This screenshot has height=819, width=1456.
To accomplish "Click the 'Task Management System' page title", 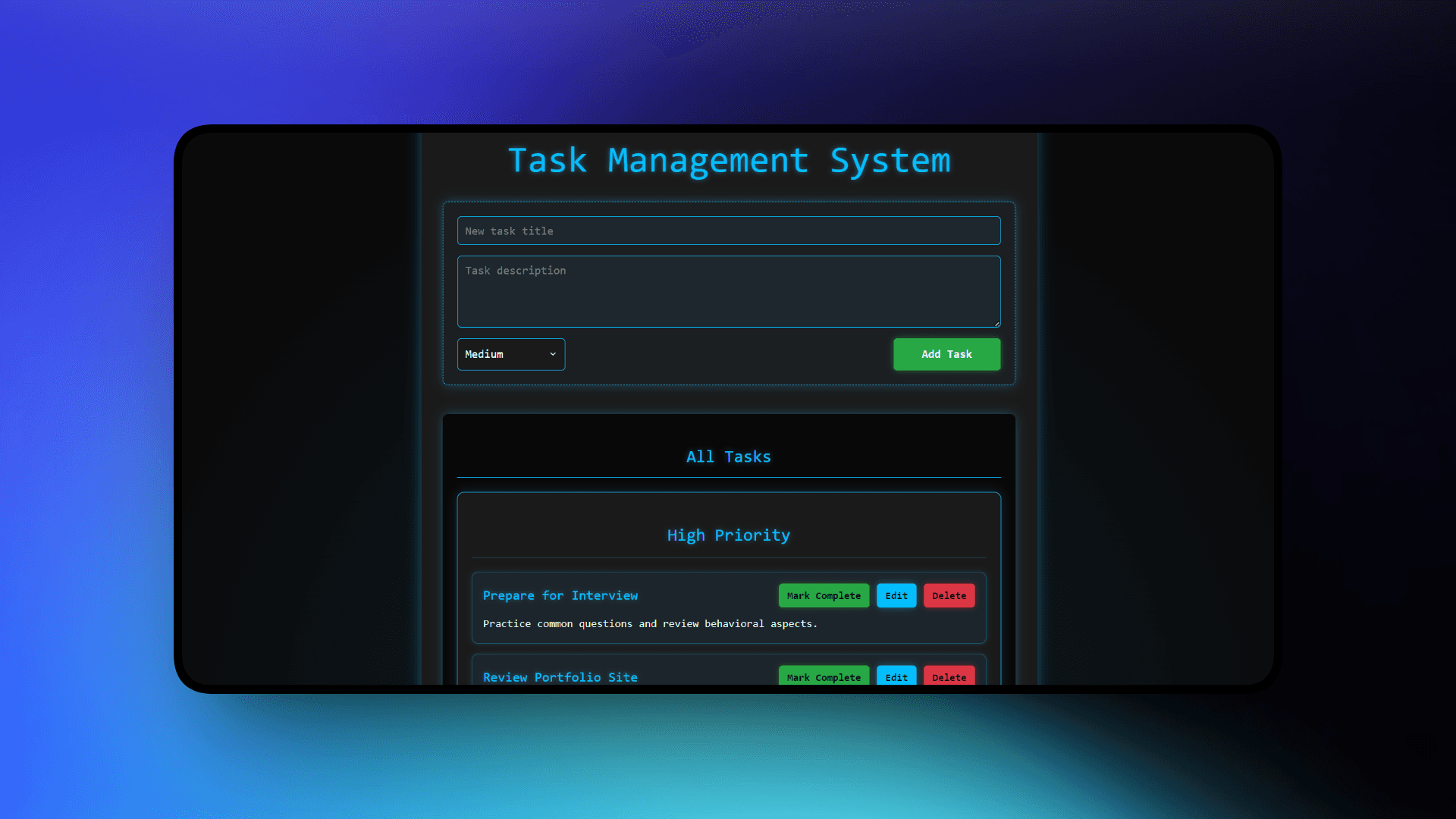I will click(728, 161).
